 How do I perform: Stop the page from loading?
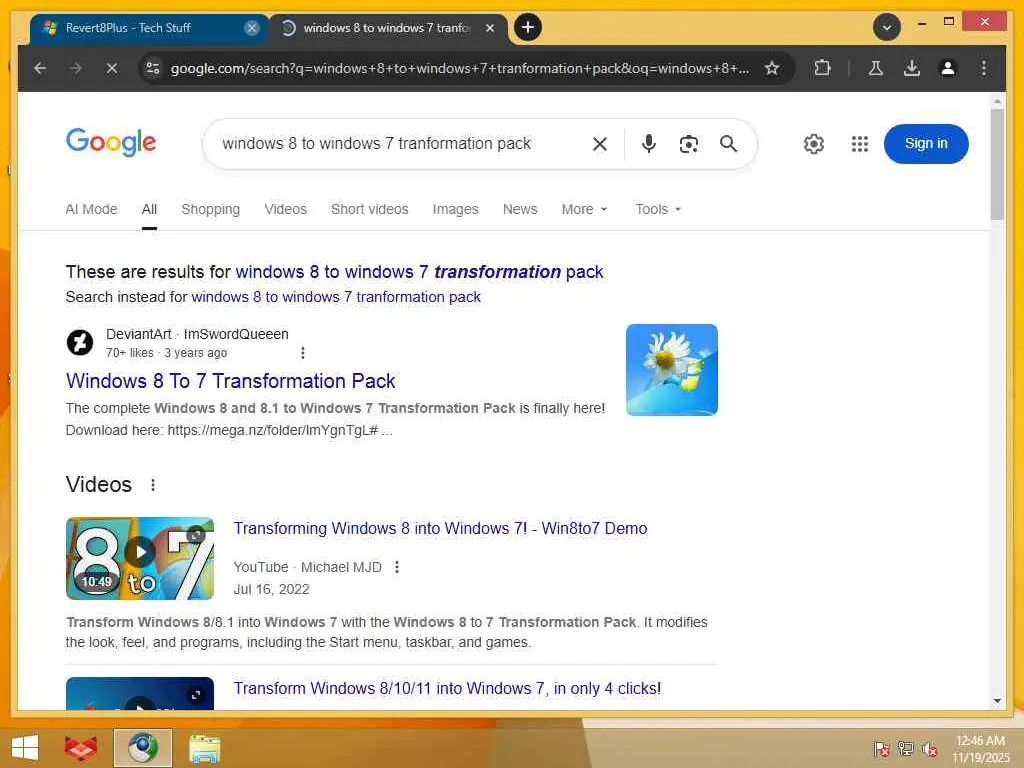coord(112,68)
